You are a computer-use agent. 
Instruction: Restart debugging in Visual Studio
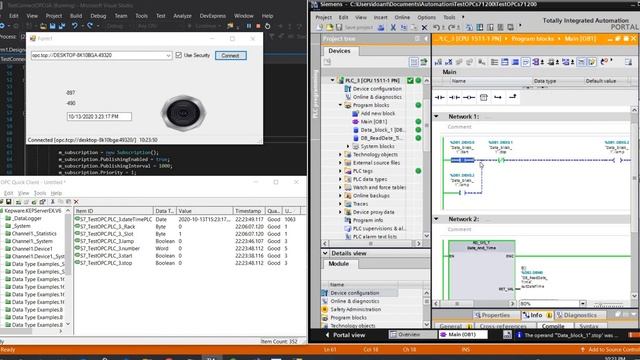267,26
